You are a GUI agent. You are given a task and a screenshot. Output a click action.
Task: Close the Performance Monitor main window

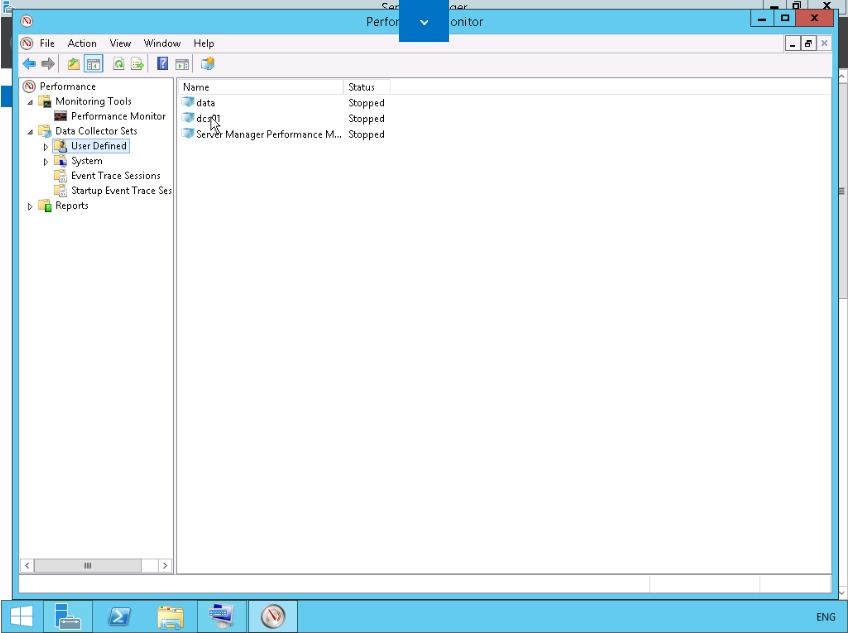click(814, 18)
